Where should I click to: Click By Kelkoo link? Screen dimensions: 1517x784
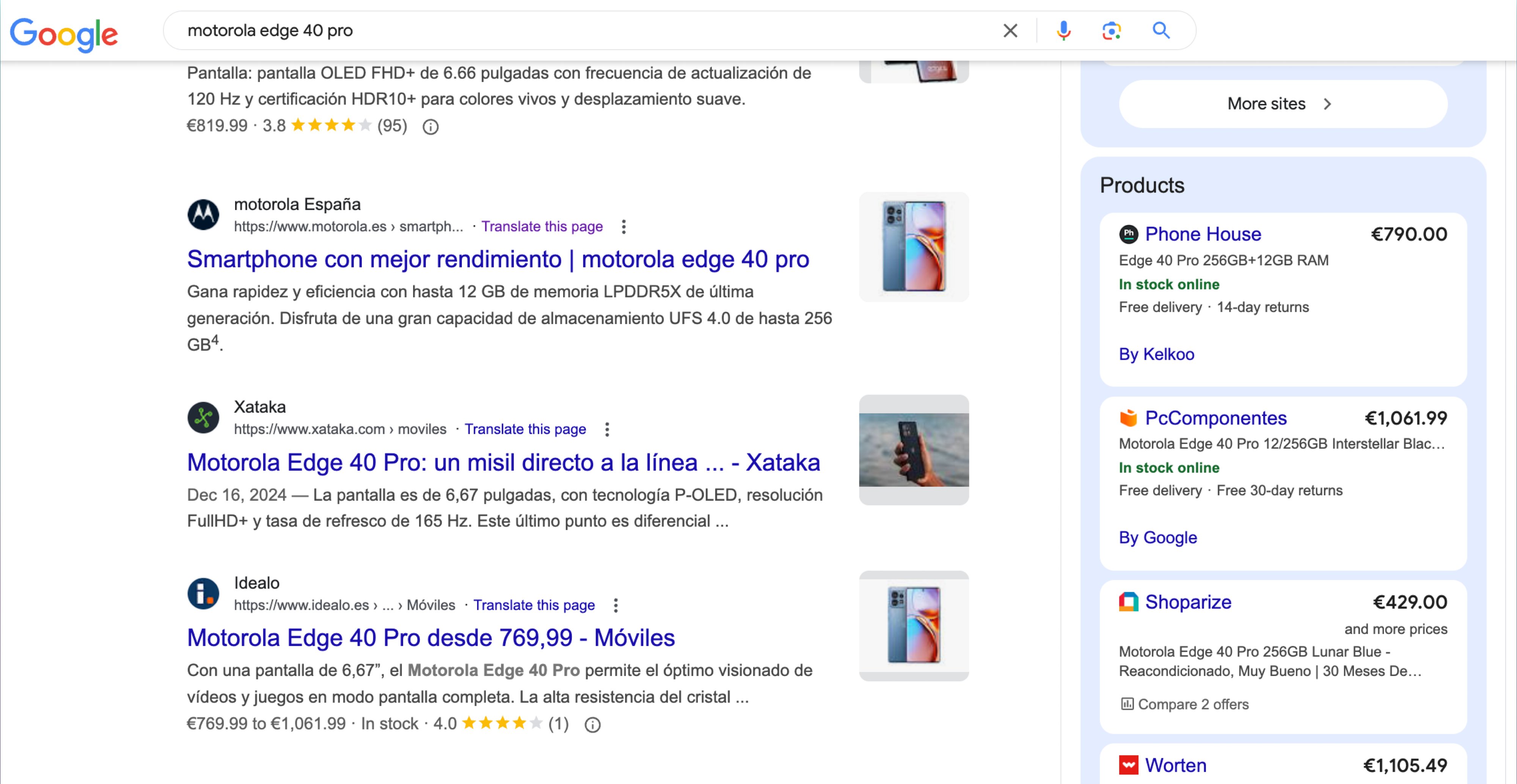coord(1156,354)
